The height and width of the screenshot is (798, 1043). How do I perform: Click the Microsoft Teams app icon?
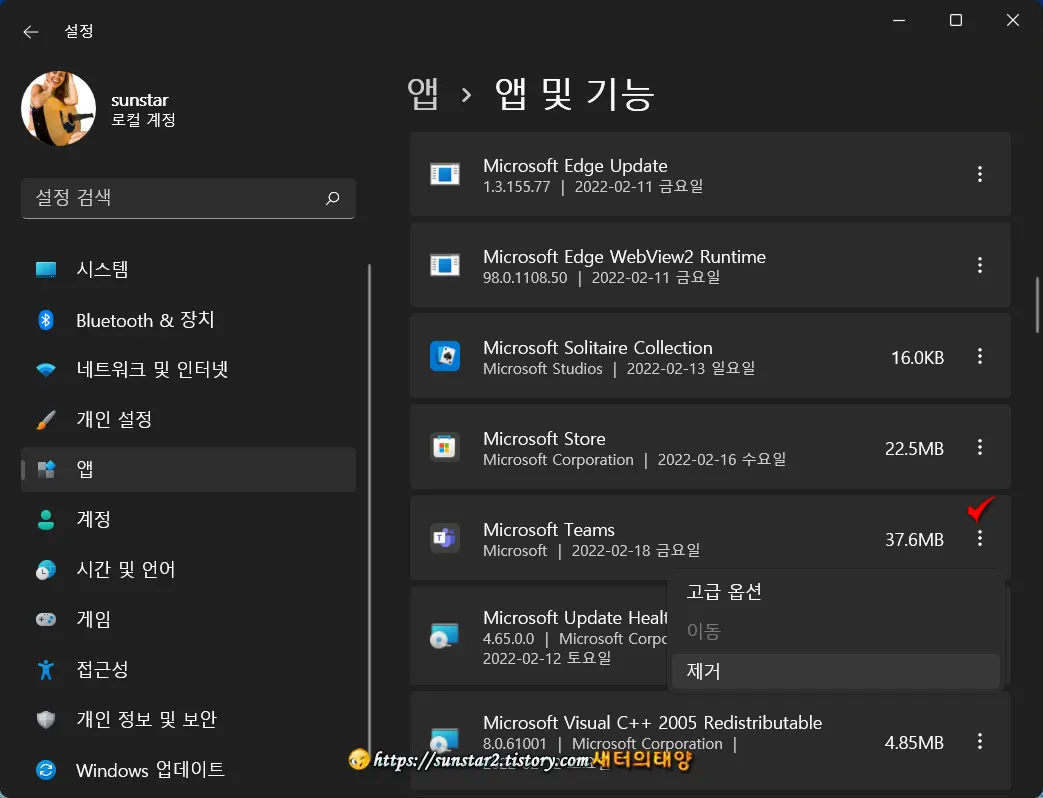click(x=444, y=539)
